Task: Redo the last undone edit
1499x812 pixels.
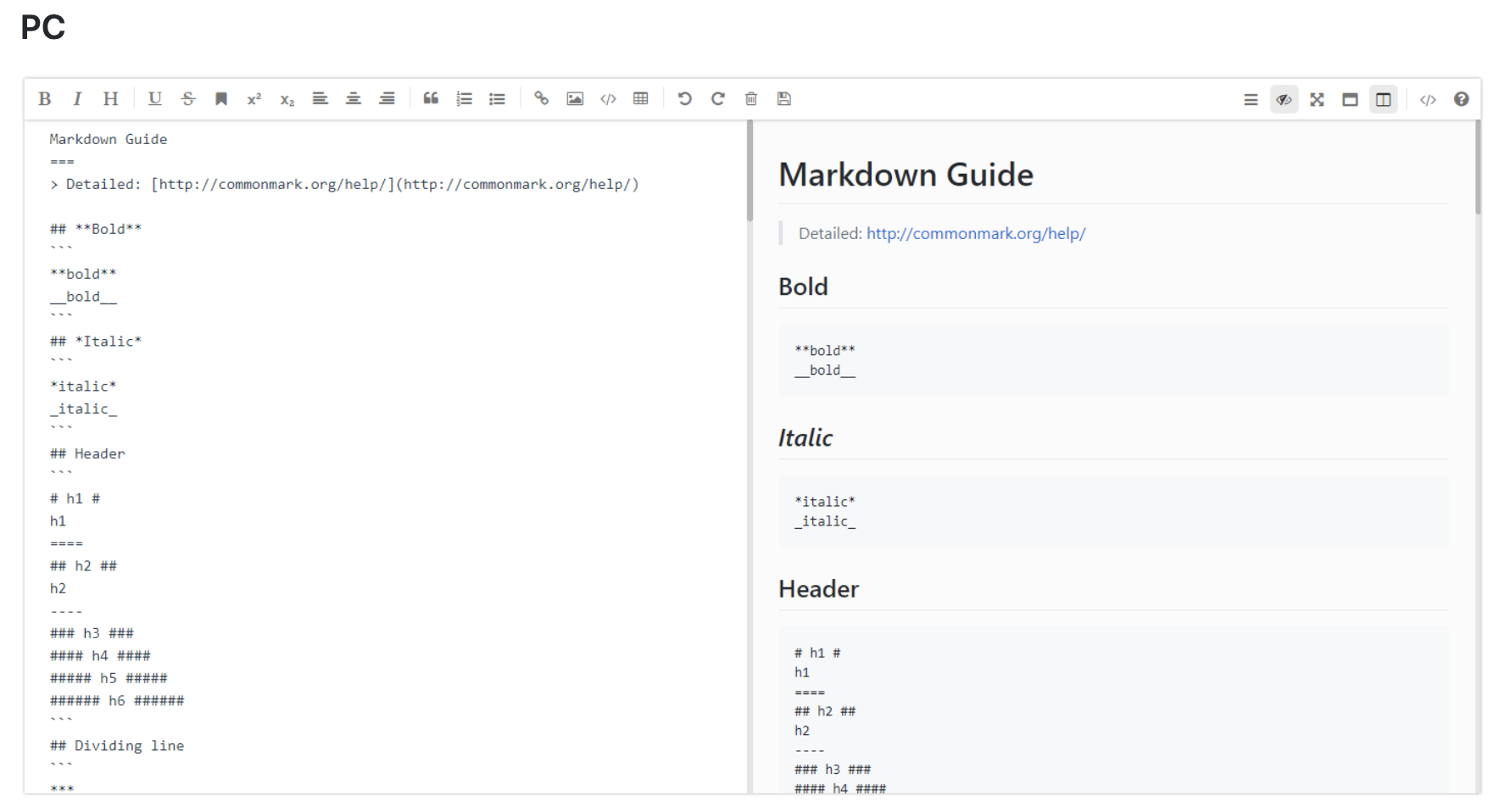Action: point(718,99)
